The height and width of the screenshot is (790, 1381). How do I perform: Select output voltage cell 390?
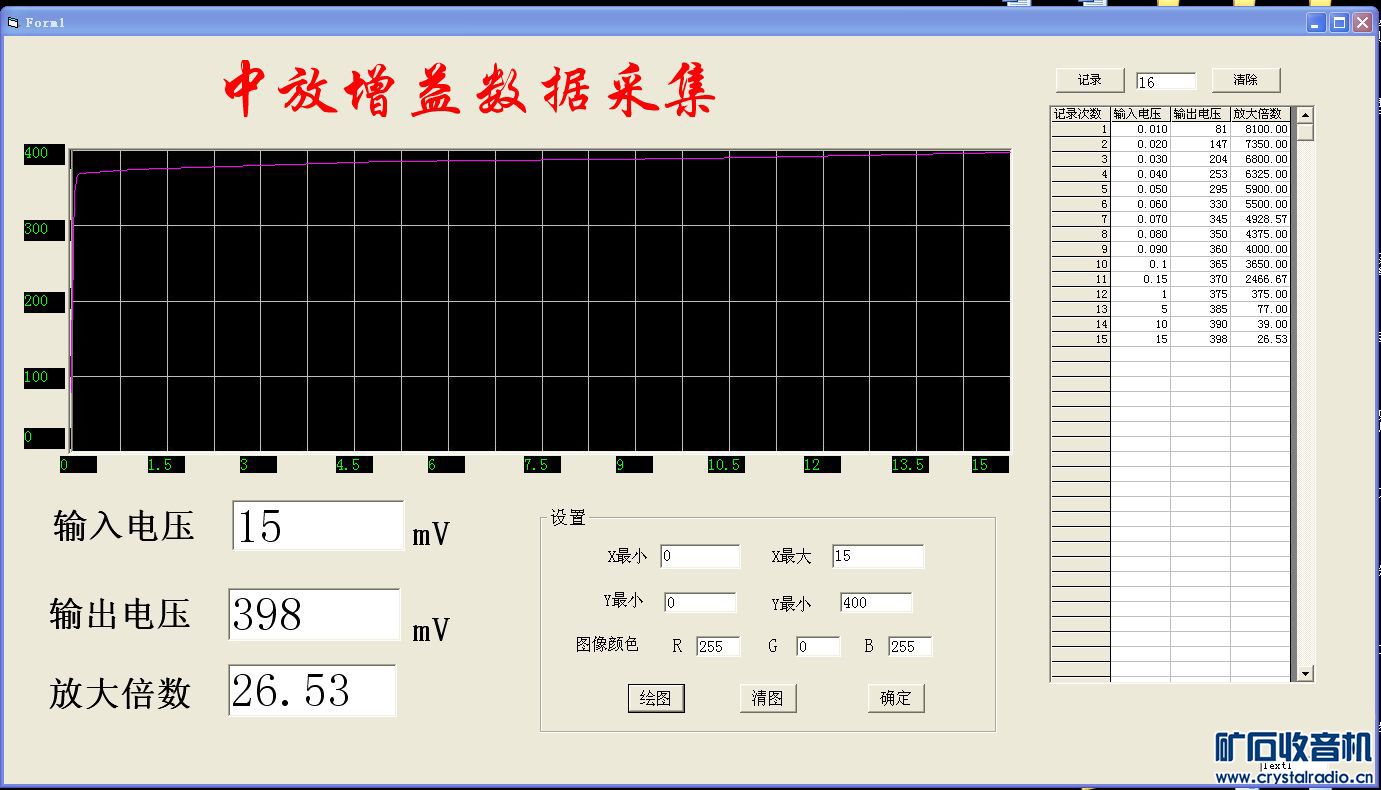click(1200, 324)
